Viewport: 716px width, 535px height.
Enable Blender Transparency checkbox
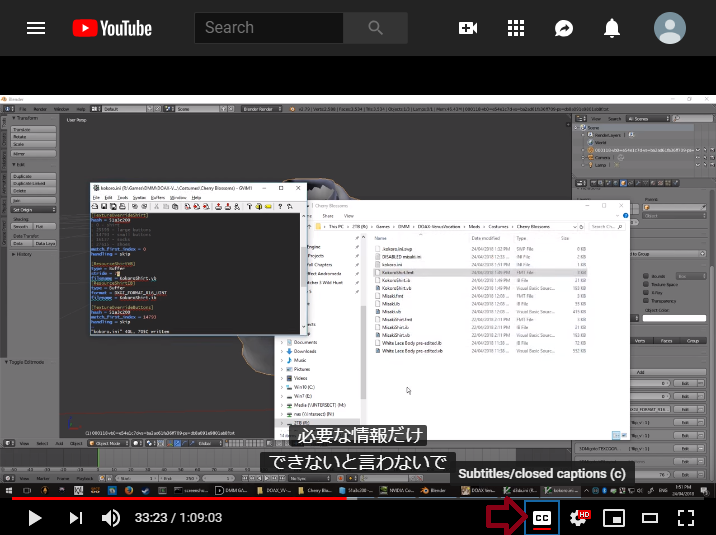click(646, 301)
